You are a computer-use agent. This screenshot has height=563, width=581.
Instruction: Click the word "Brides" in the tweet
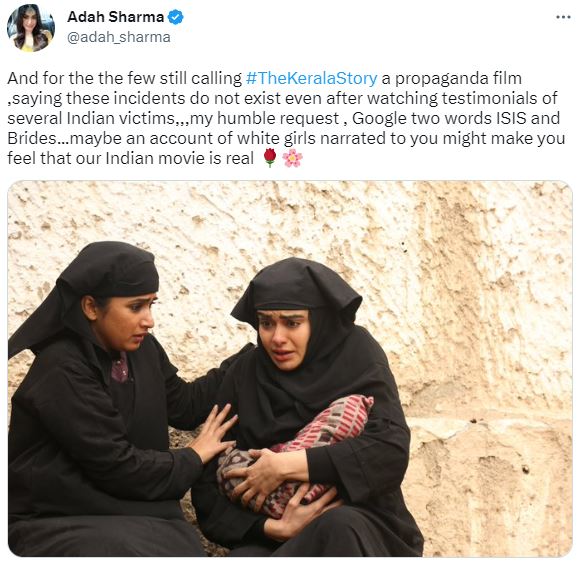point(31,138)
